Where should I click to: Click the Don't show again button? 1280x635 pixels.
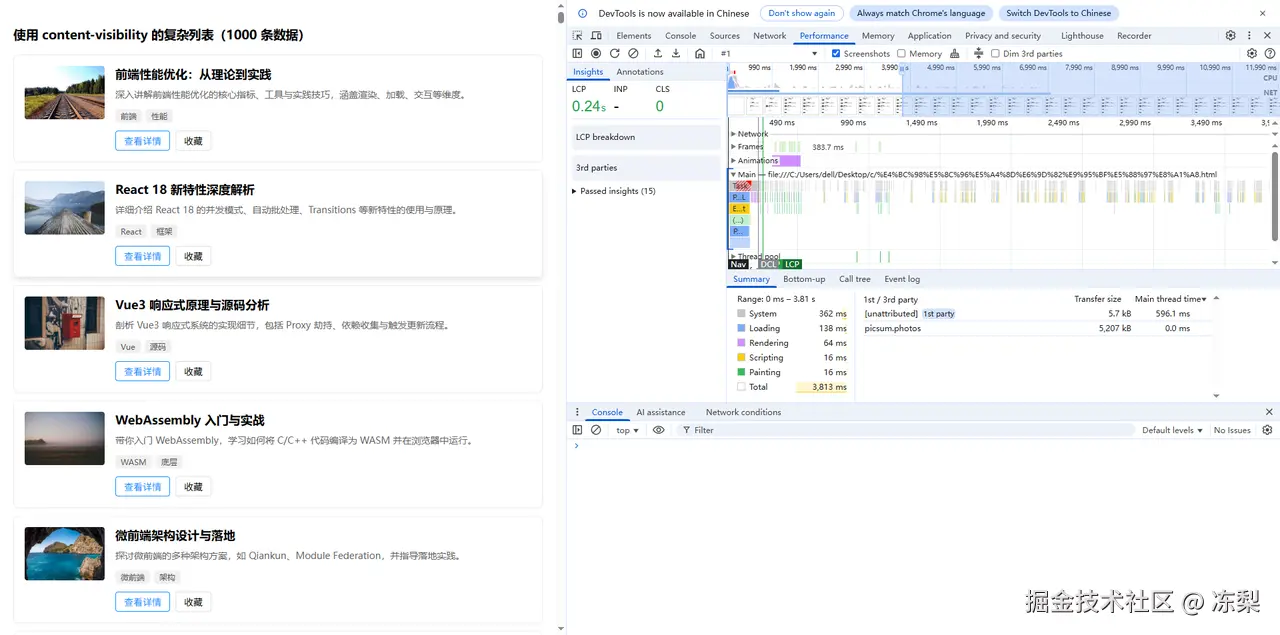pyautogui.click(x=801, y=13)
